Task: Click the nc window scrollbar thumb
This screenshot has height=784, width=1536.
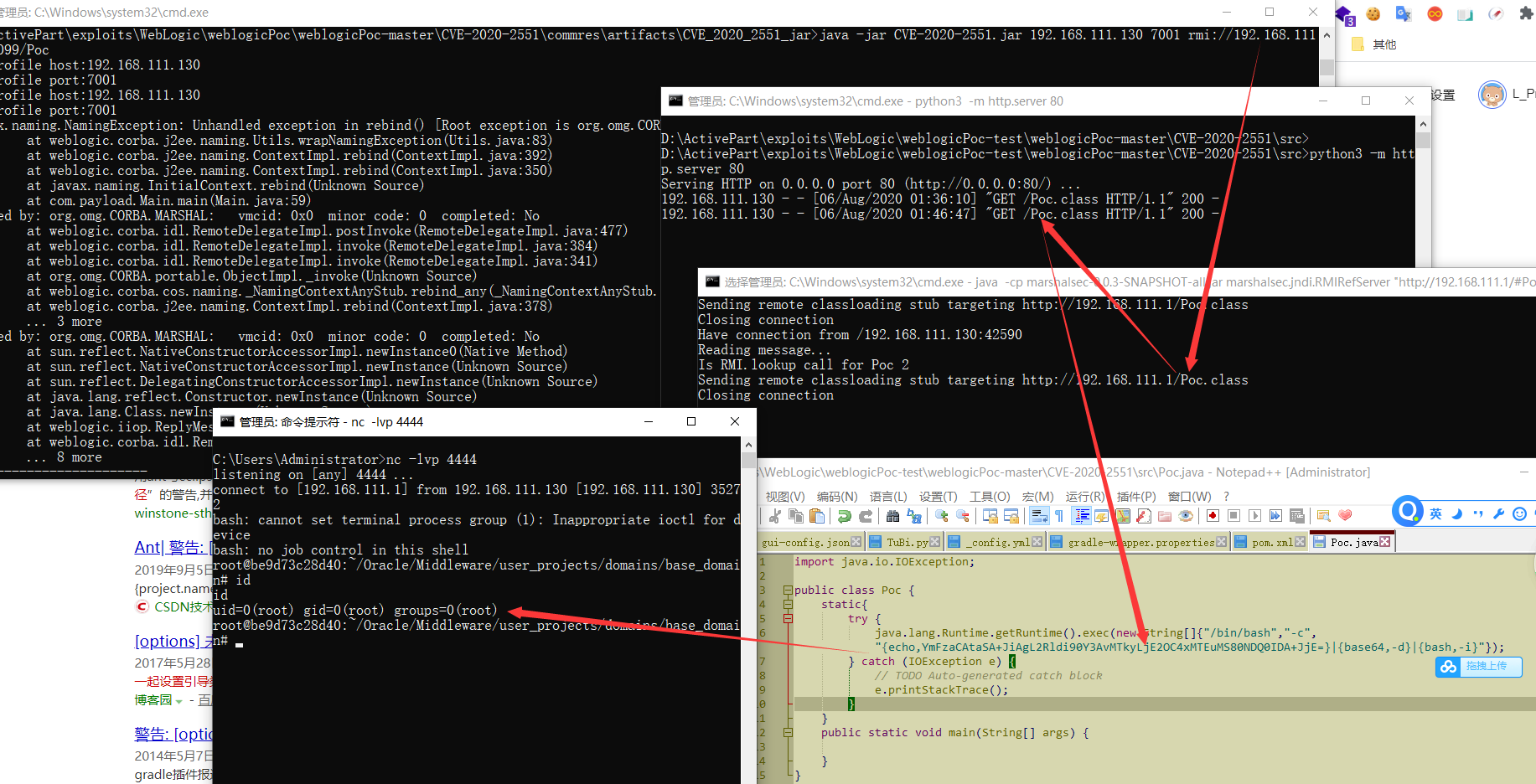Action: click(x=748, y=460)
